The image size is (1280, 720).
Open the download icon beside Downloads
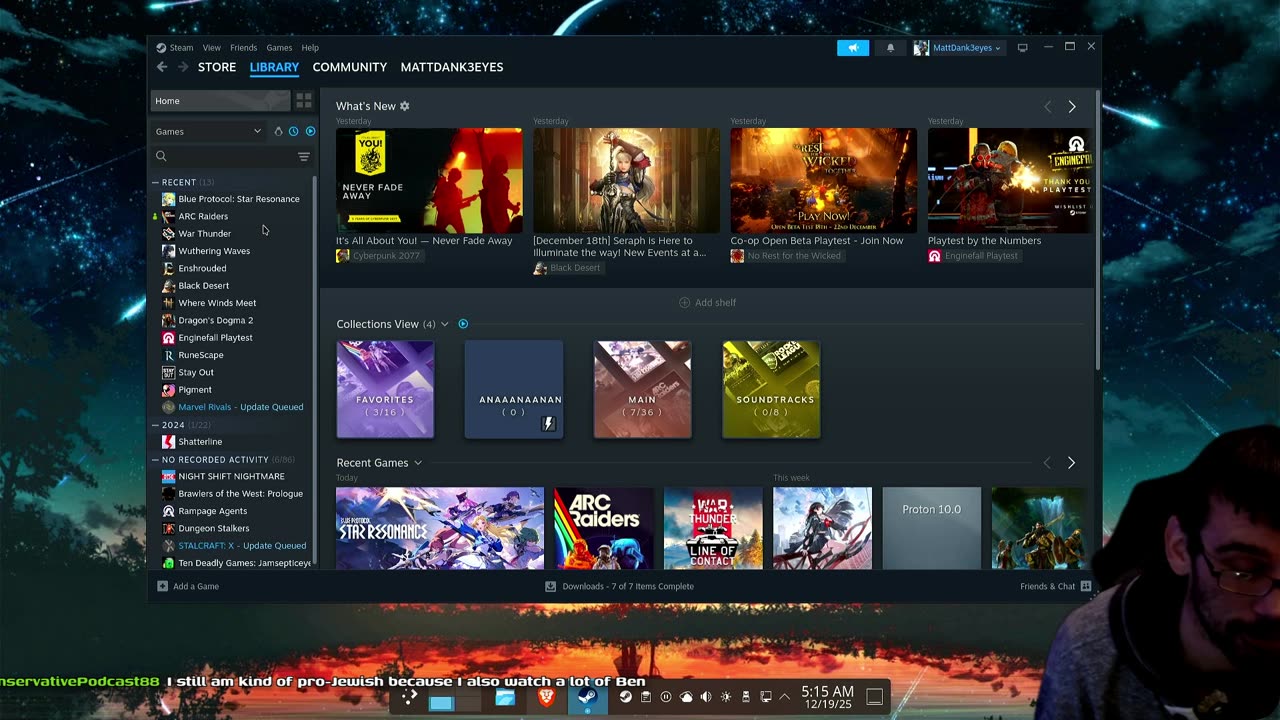coord(550,586)
